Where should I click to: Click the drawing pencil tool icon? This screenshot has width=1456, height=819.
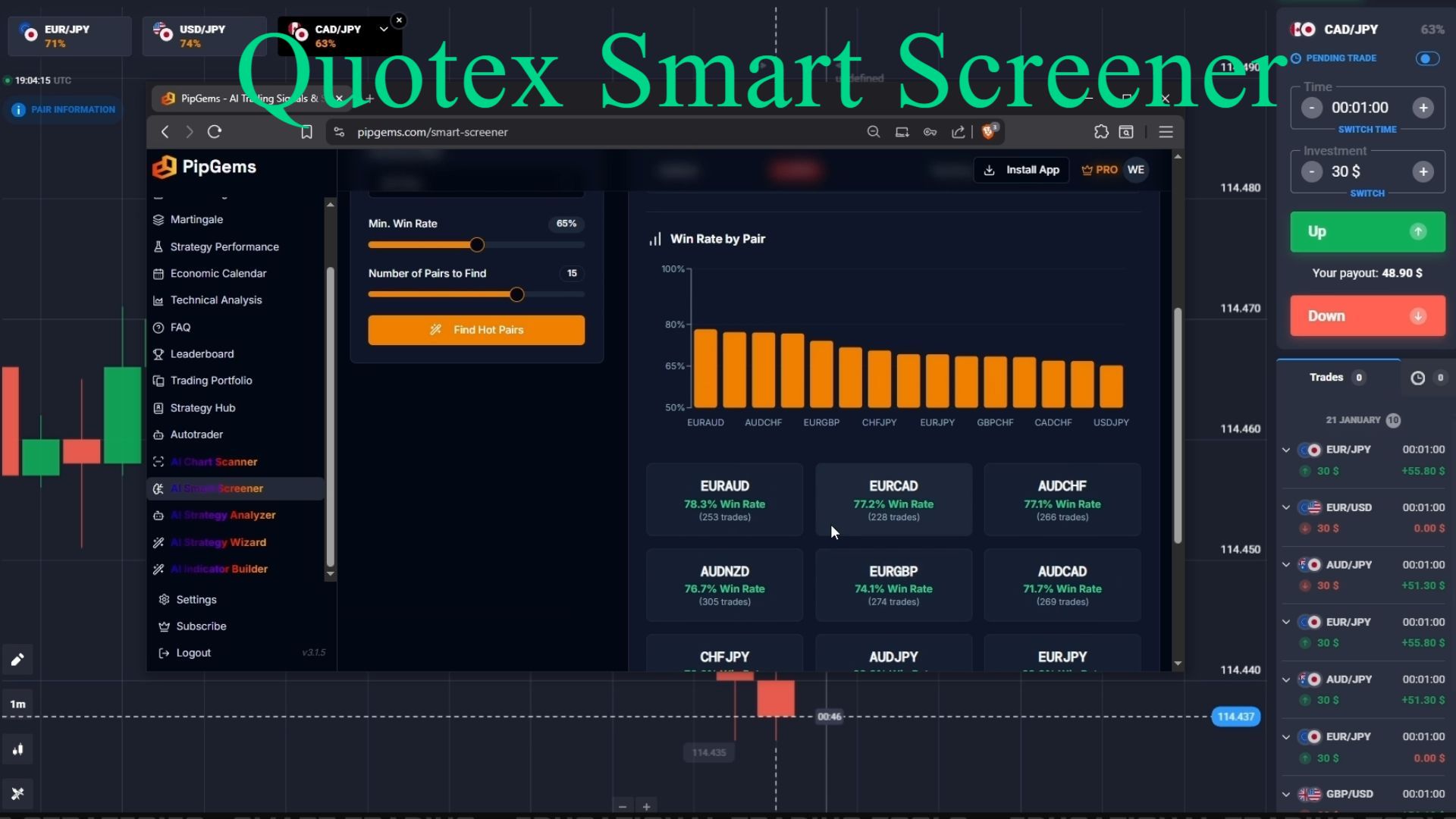pos(17,660)
